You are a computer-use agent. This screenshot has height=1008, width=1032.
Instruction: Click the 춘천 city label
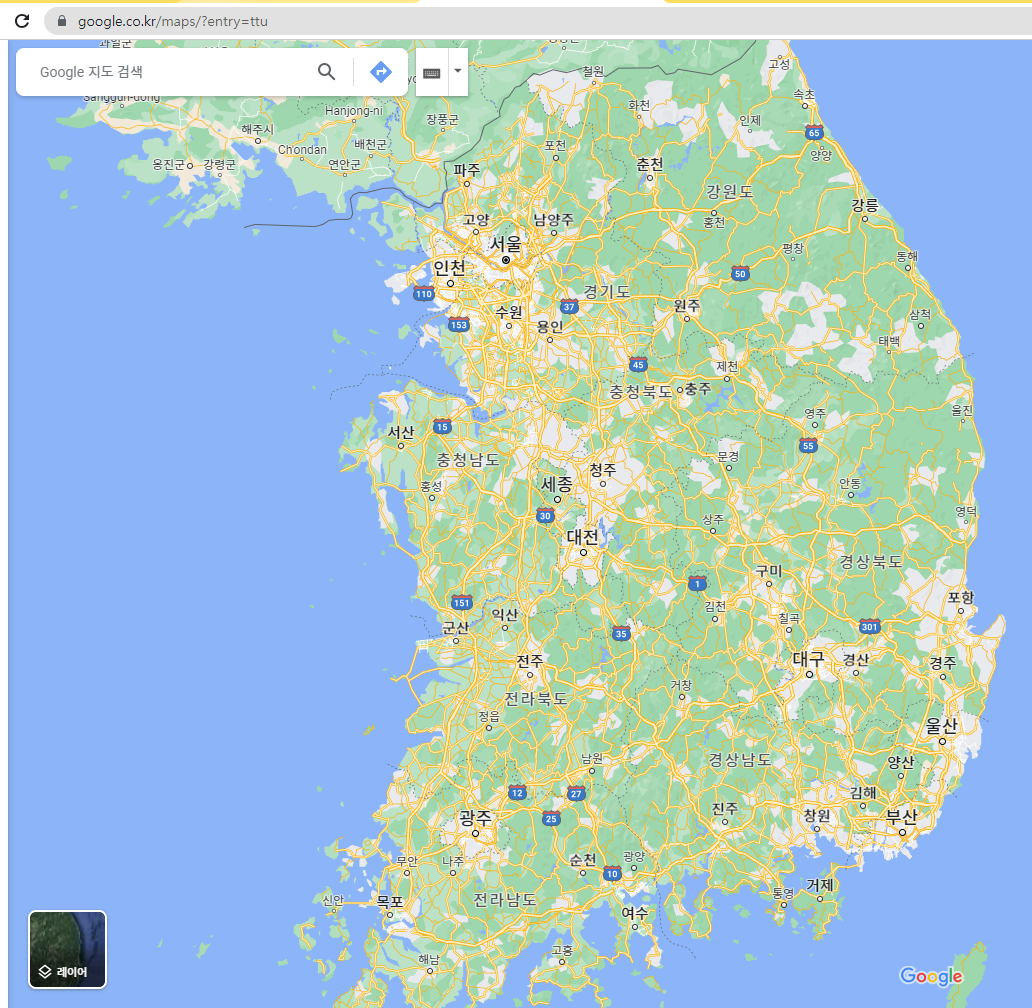click(x=650, y=164)
